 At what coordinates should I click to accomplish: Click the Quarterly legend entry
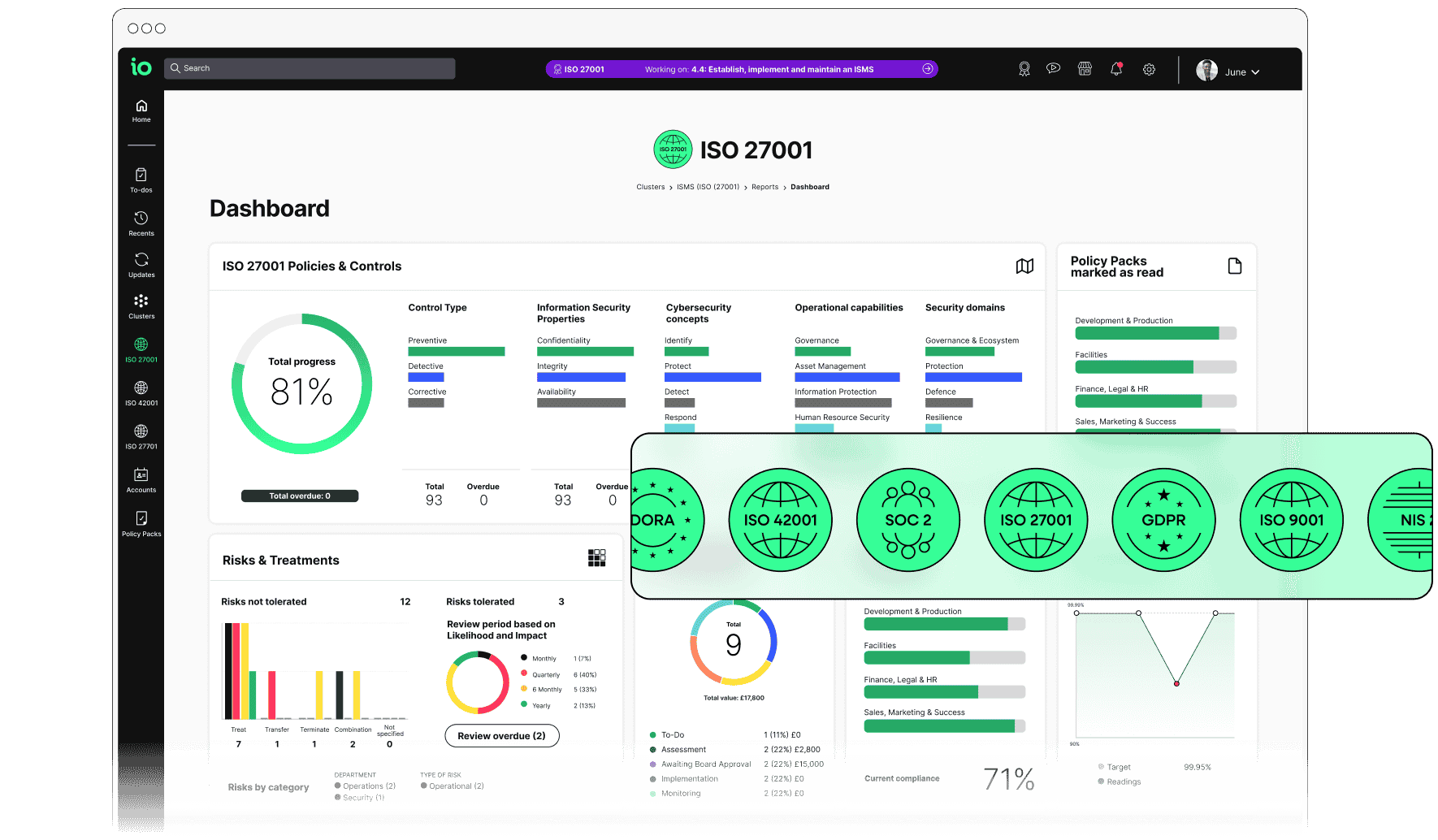point(558,674)
